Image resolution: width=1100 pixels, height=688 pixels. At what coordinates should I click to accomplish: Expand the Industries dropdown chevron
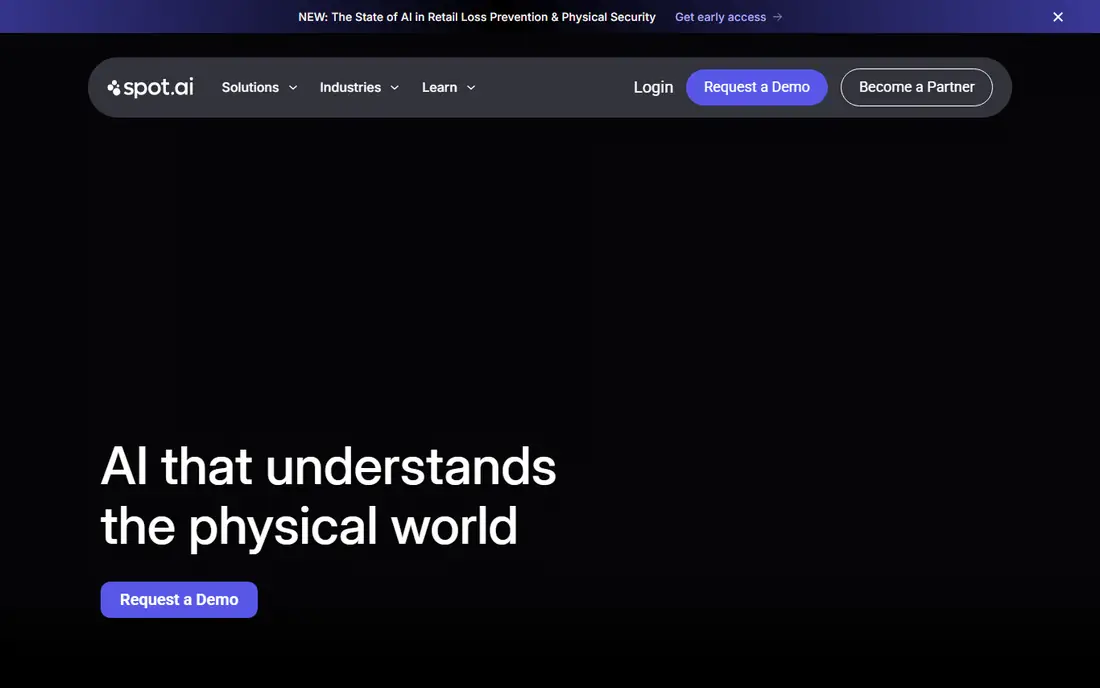394,88
